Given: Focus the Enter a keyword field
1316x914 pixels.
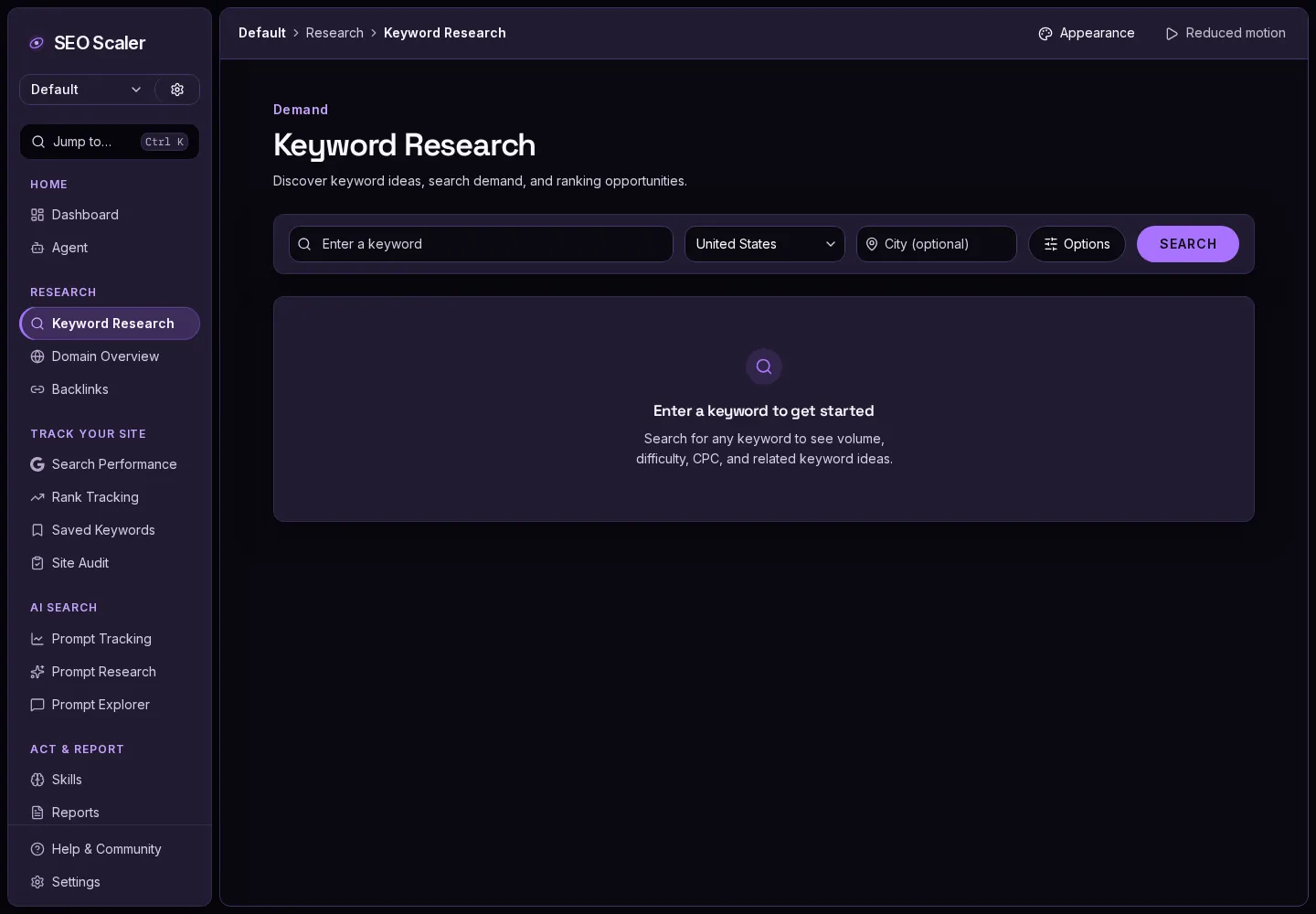Looking at the screenshot, I should tap(481, 244).
